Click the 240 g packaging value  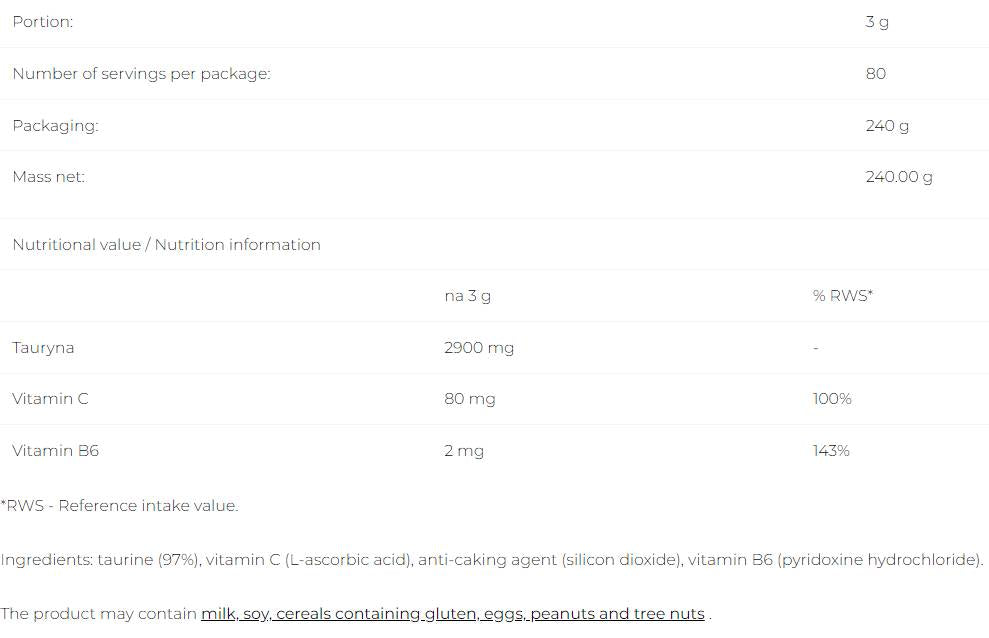pyautogui.click(x=887, y=126)
